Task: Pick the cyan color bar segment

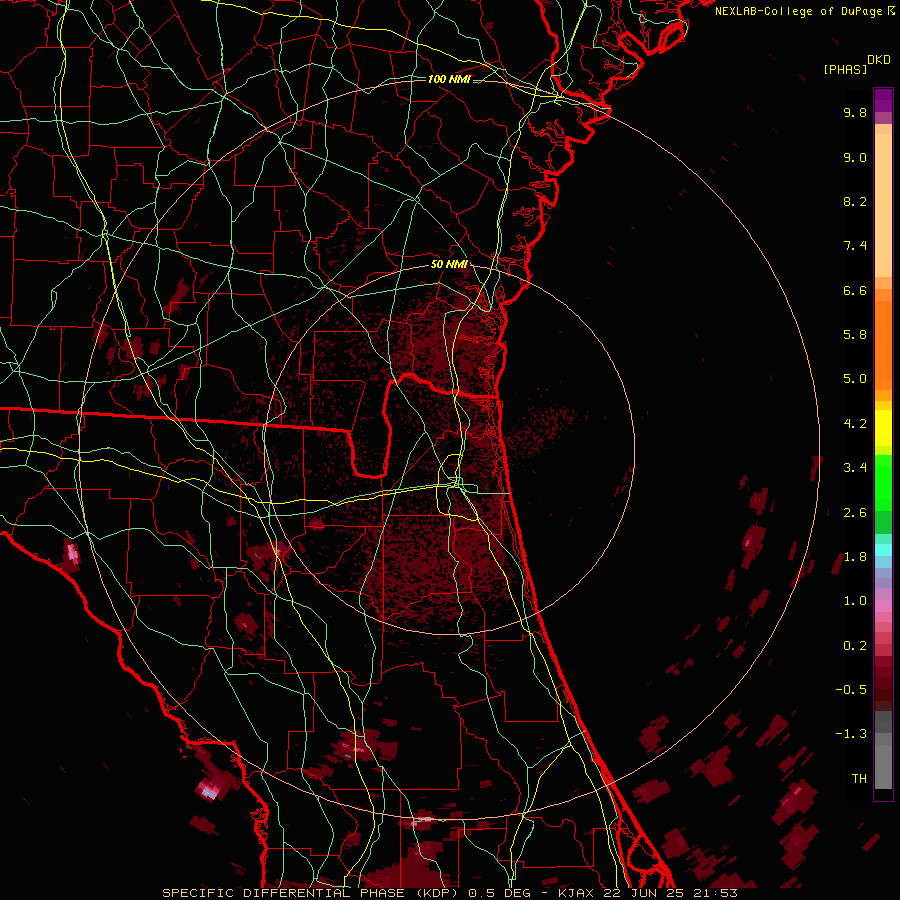Action: (883, 550)
